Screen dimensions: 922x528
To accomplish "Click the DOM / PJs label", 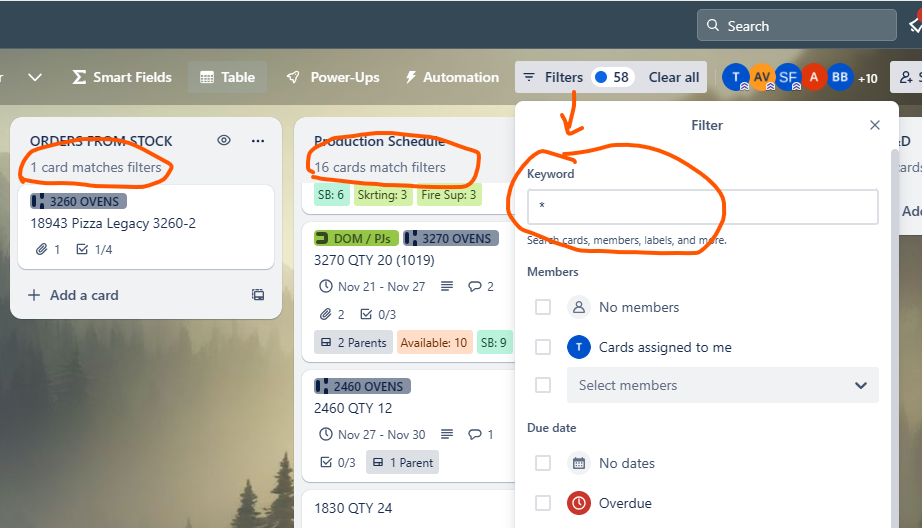I will tap(356, 238).
